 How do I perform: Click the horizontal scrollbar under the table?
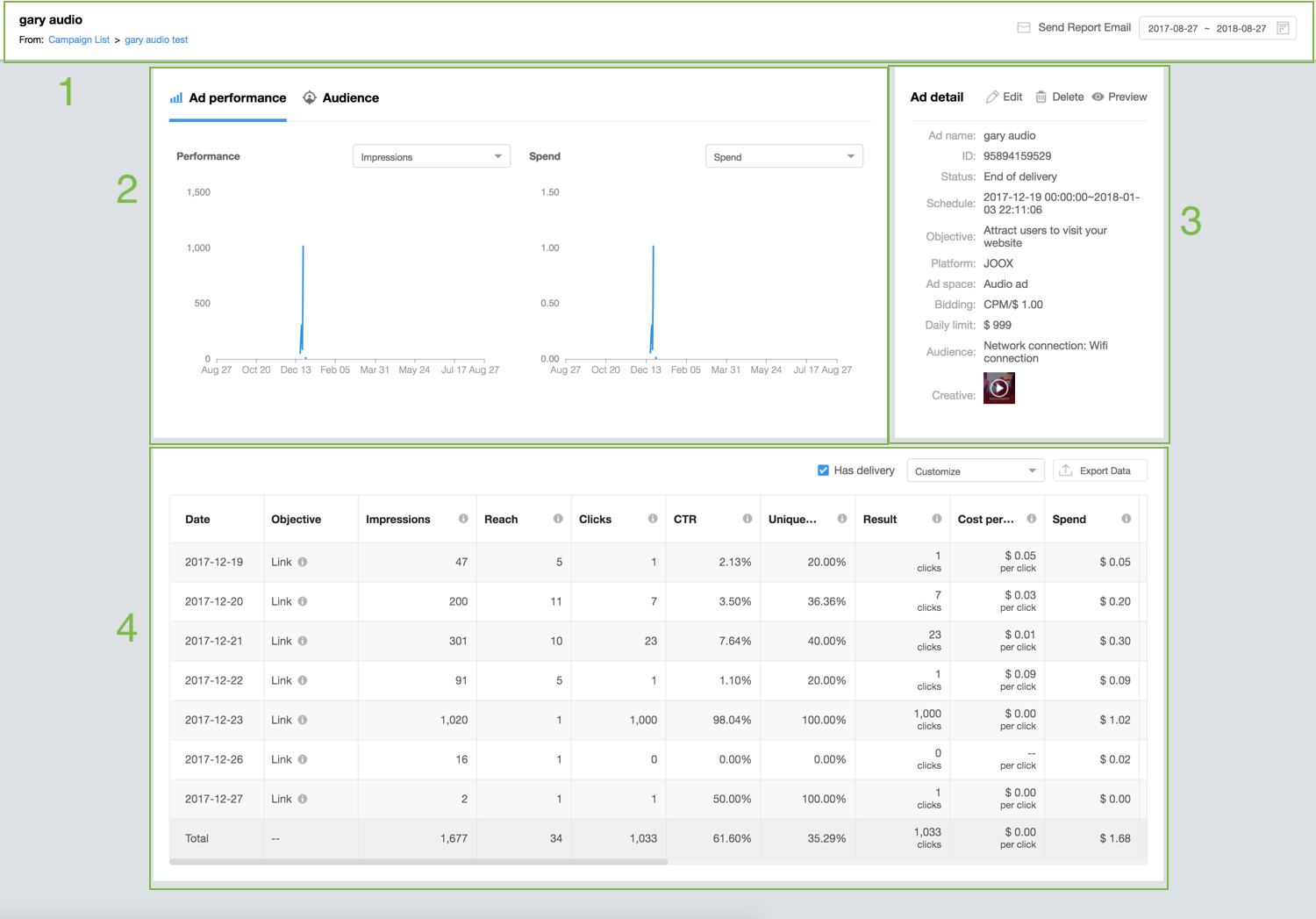tap(418, 862)
